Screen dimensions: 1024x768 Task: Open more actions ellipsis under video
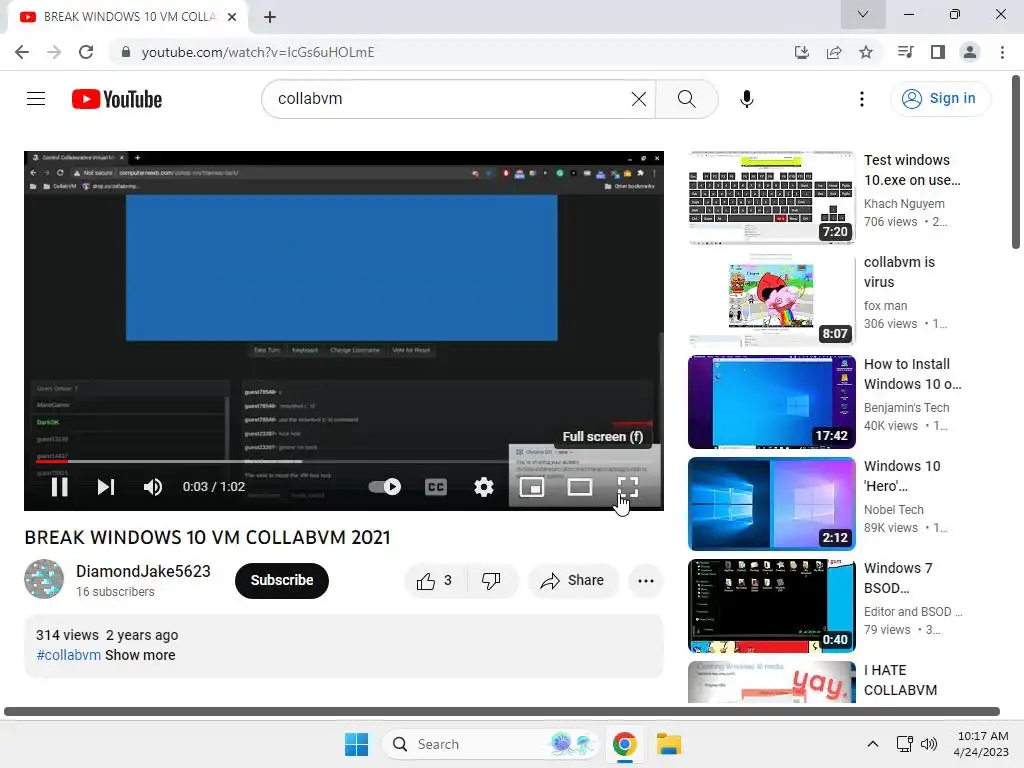(646, 581)
